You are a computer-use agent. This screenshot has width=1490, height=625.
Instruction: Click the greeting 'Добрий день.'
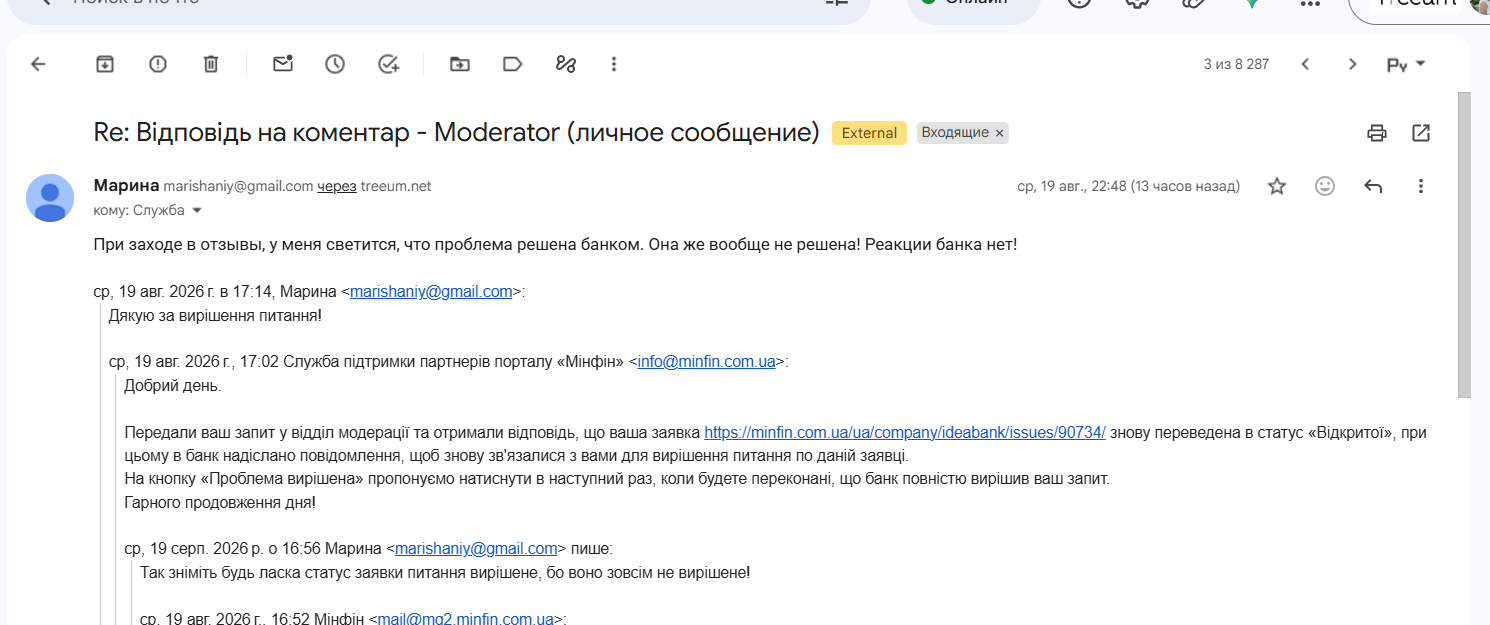coord(173,386)
